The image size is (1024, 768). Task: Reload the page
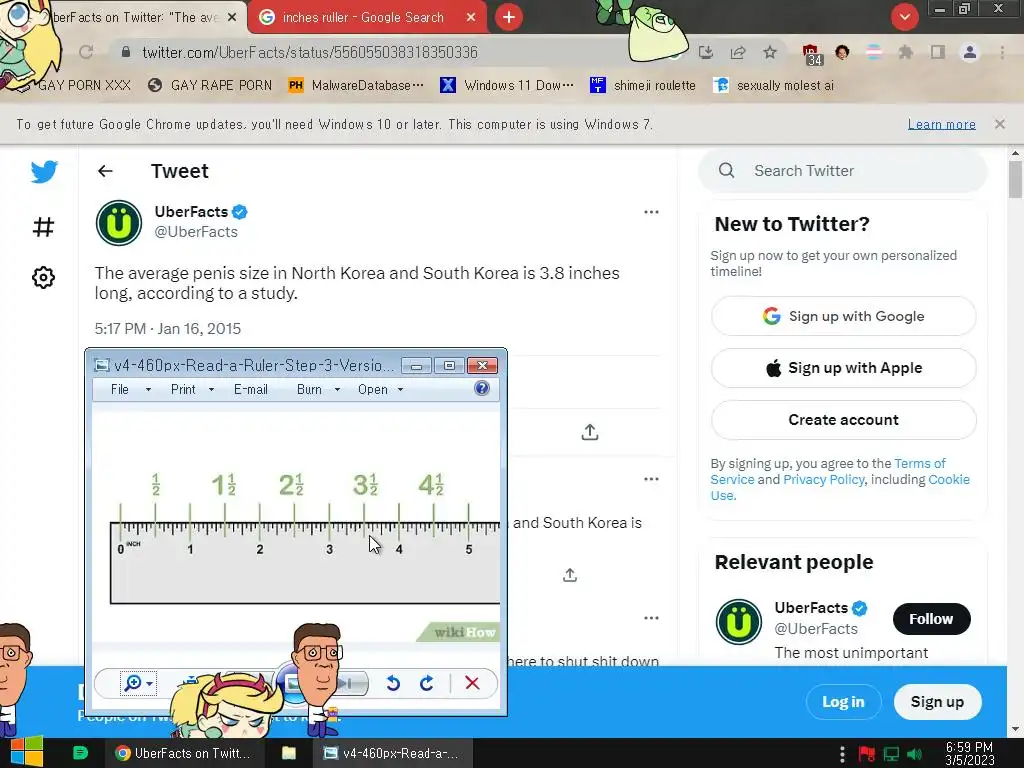[86, 52]
